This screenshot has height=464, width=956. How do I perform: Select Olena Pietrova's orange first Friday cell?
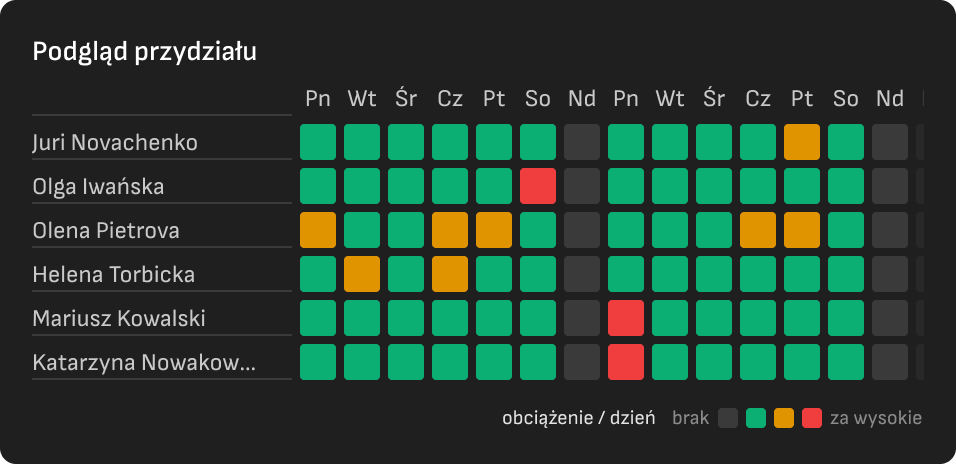tap(494, 230)
